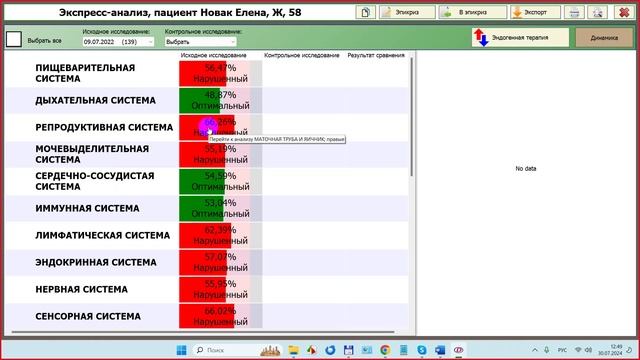Click the taskbar Поиск search box
Image resolution: width=640 pixels, height=360 pixels.
click(x=238, y=350)
